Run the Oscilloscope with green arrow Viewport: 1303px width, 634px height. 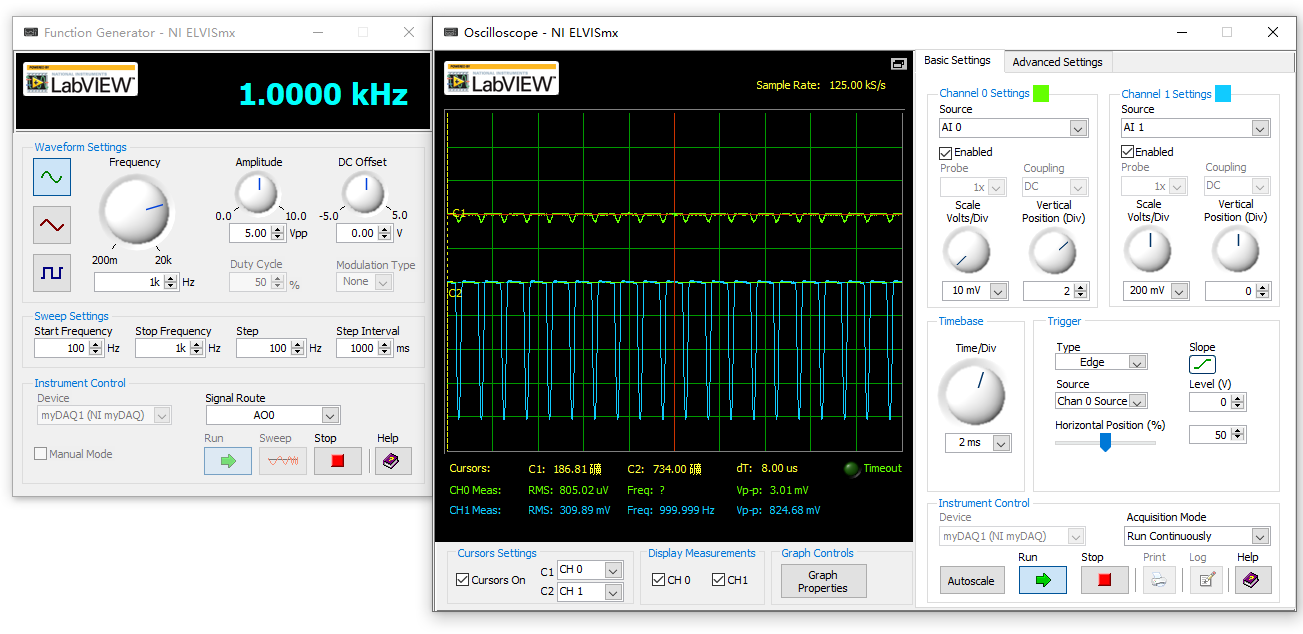(1043, 580)
